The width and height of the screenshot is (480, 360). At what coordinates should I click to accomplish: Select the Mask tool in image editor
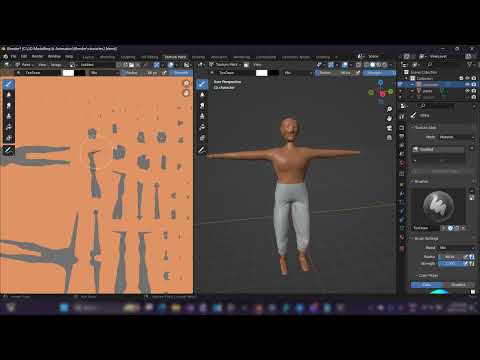point(9,138)
